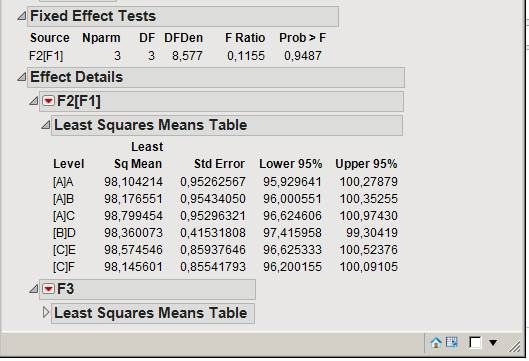Viewport: 529px width, 361px height.
Task: Select the F Ratio column header
Action: (245, 38)
